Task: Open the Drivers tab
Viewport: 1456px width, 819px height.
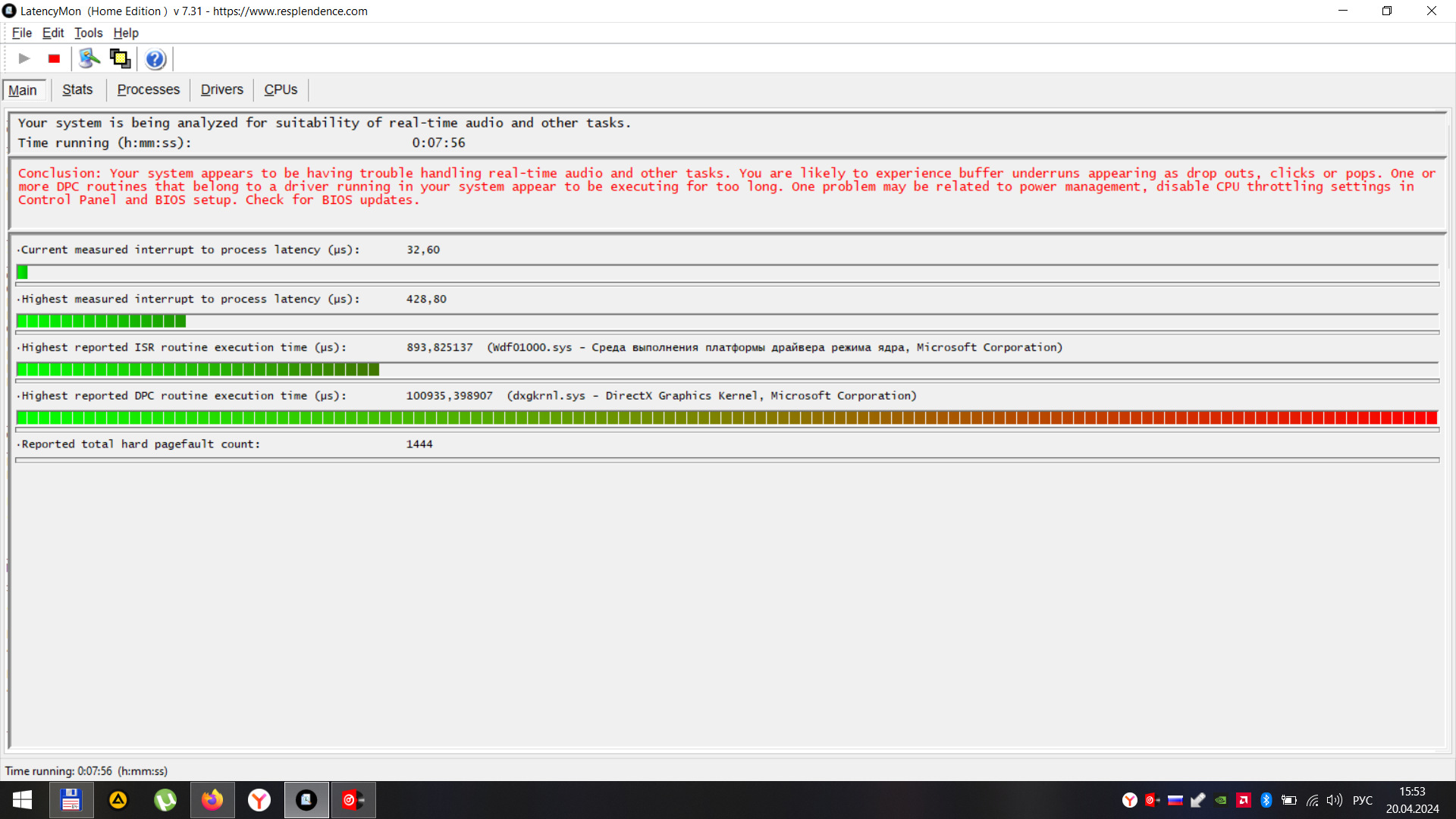Action: coord(221,89)
